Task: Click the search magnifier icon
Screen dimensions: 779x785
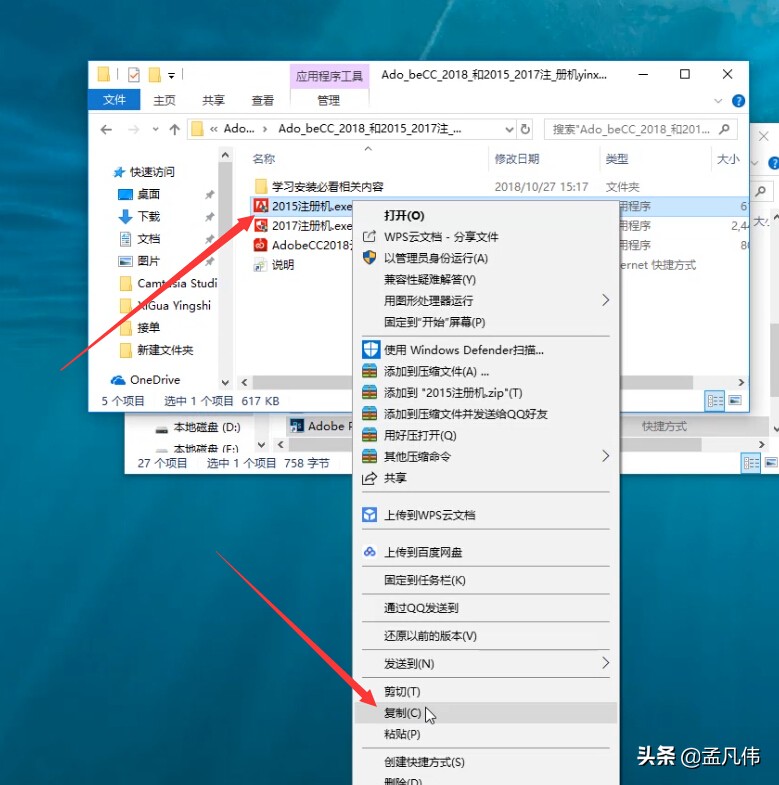Action: click(x=724, y=129)
